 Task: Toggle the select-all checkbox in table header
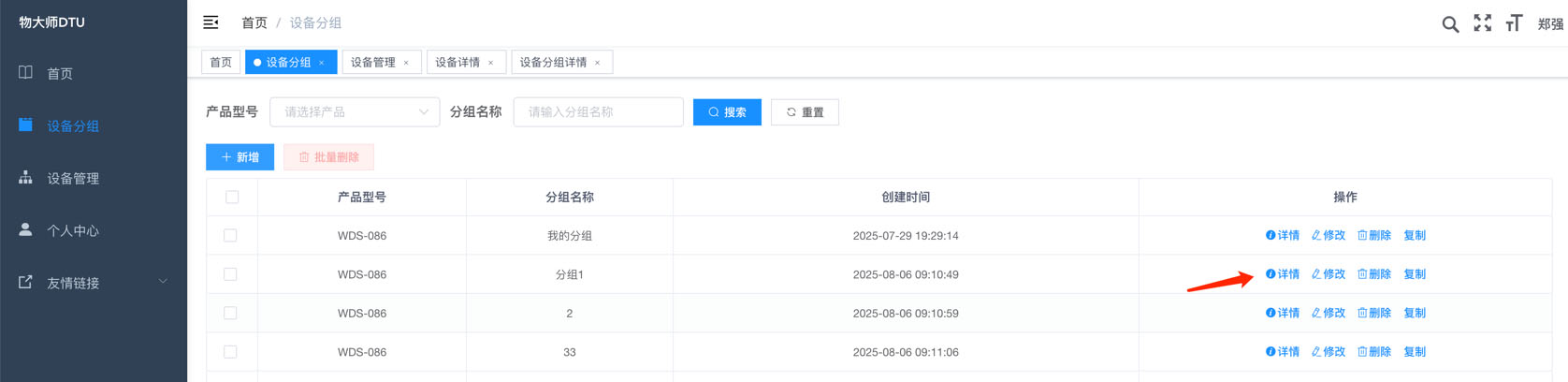[232, 197]
